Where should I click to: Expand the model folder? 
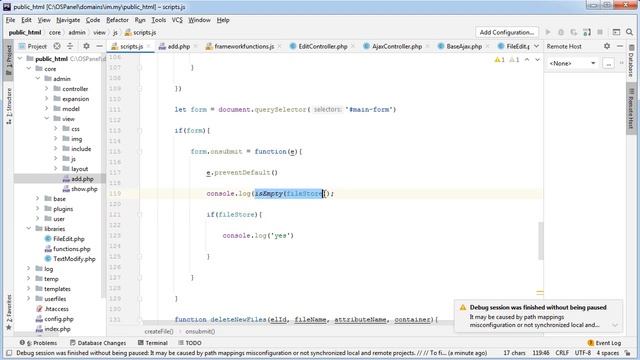click(x=47, y=109)
